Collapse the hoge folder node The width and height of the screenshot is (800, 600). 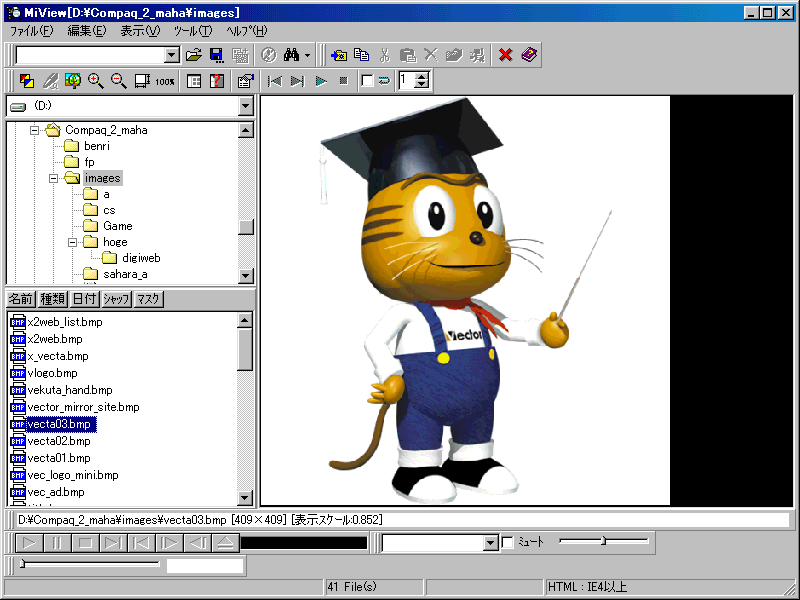[72, 242]
